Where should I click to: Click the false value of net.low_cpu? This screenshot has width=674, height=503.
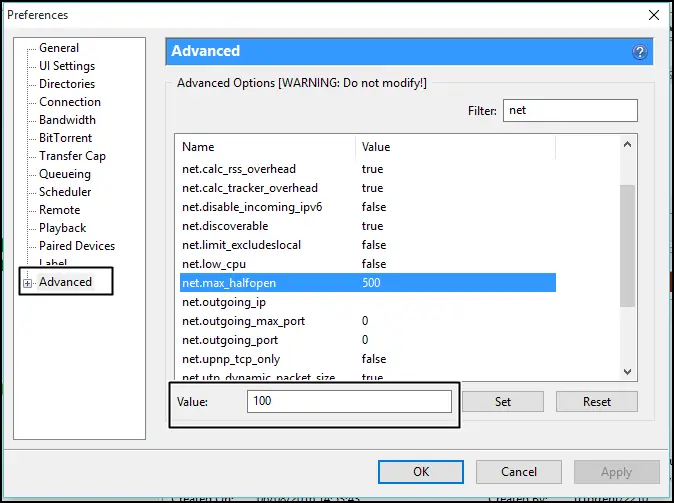pos(374,264)
